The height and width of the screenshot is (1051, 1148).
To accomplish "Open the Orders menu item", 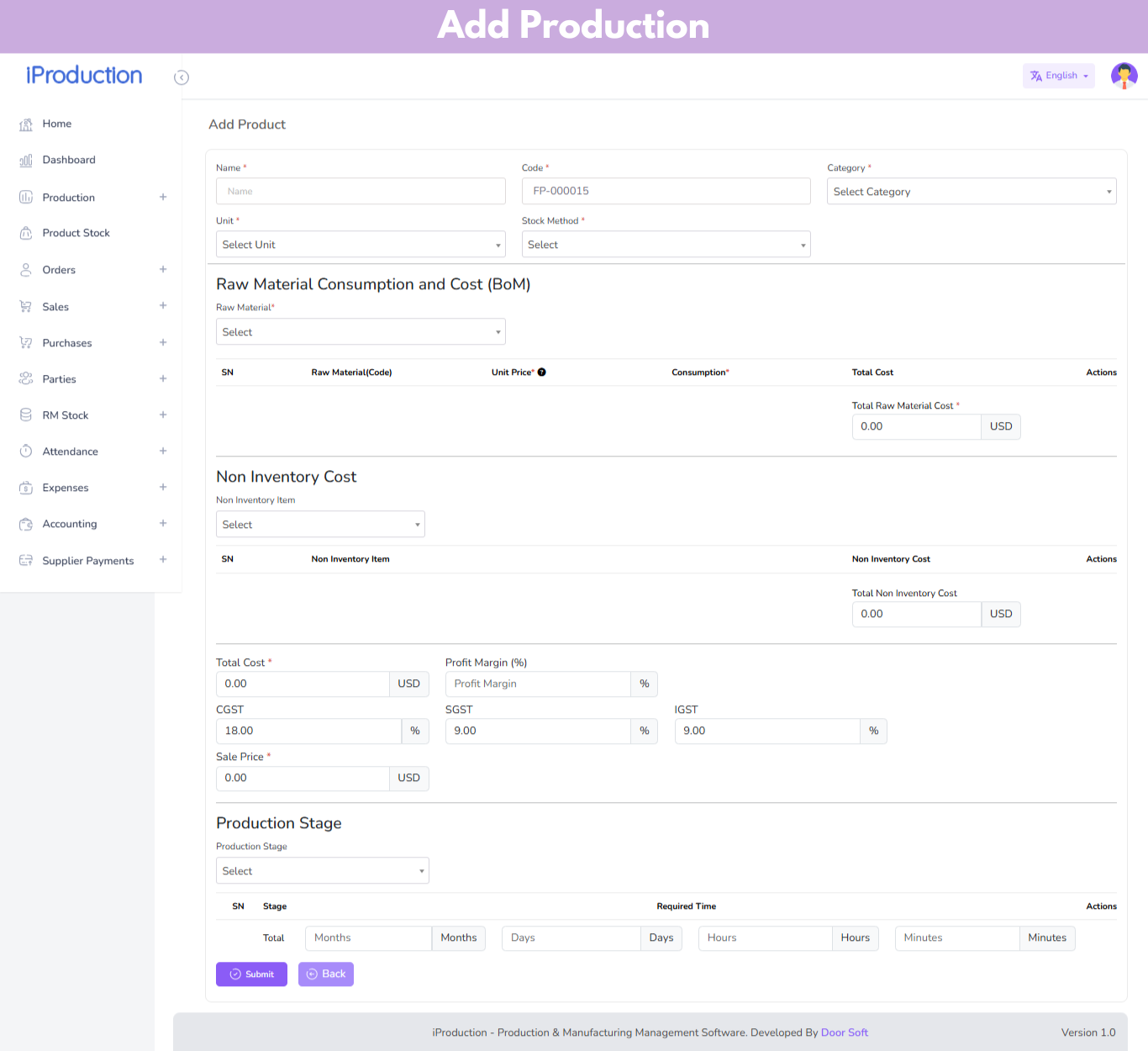I will (x=59, y=270).
